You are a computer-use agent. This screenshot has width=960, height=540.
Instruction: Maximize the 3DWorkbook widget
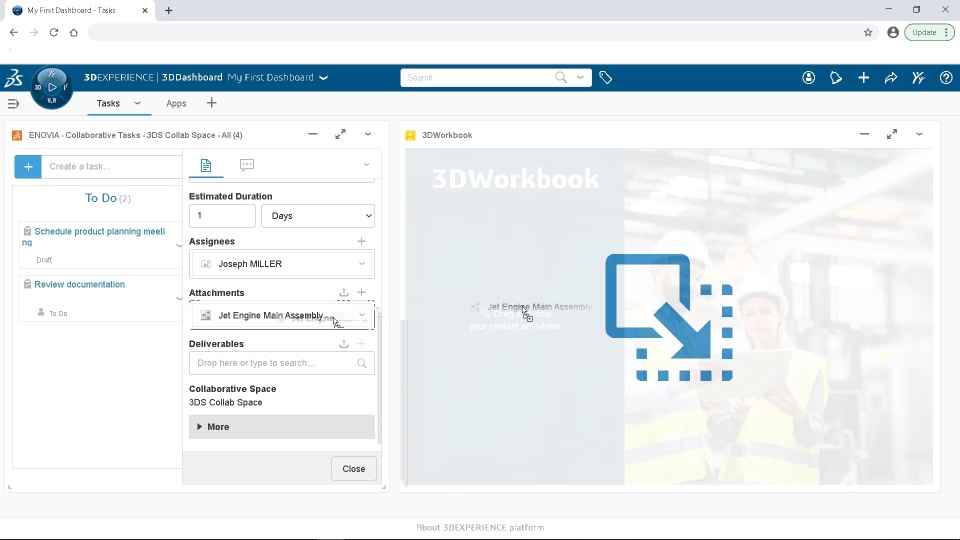pyautogui.click(x=892, y=134)
